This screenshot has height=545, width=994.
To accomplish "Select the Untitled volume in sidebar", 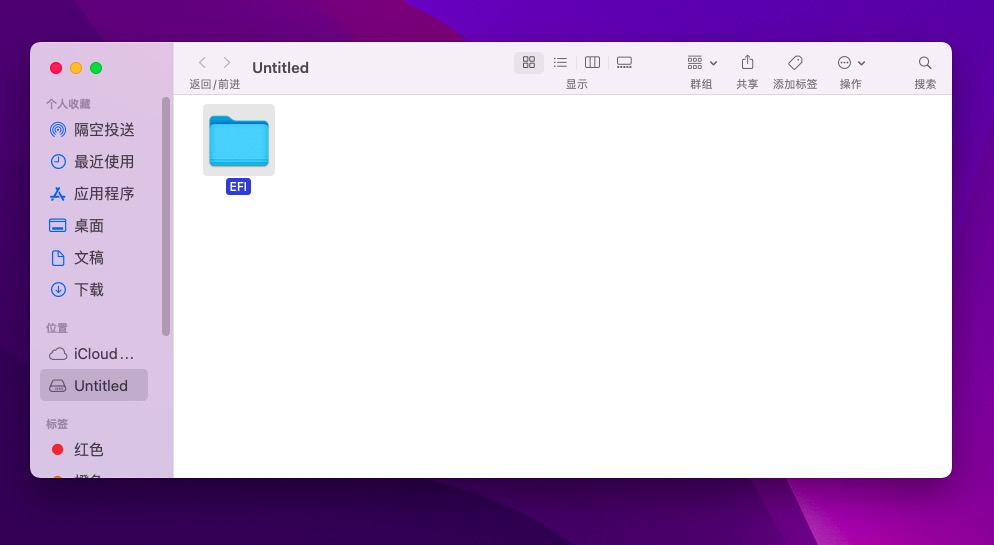I will point(94,385).
